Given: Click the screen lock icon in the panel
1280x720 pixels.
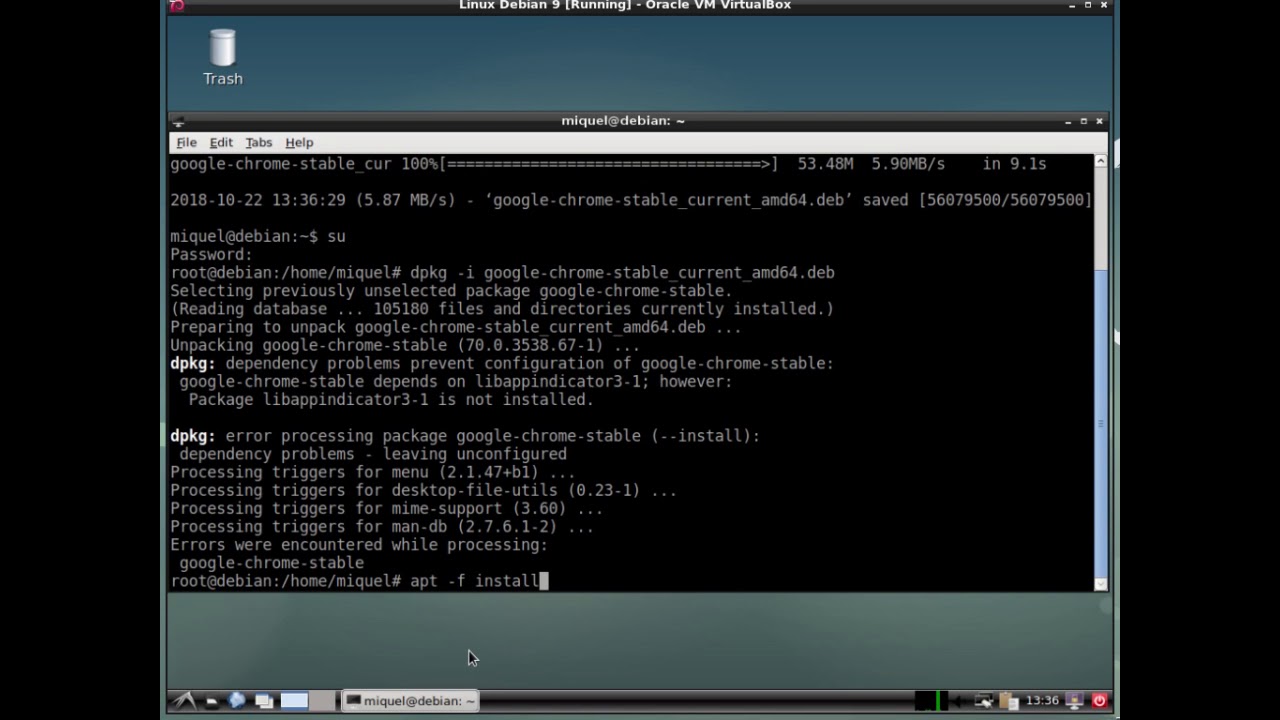Looking at the screenshot, I should point(1075,701).
